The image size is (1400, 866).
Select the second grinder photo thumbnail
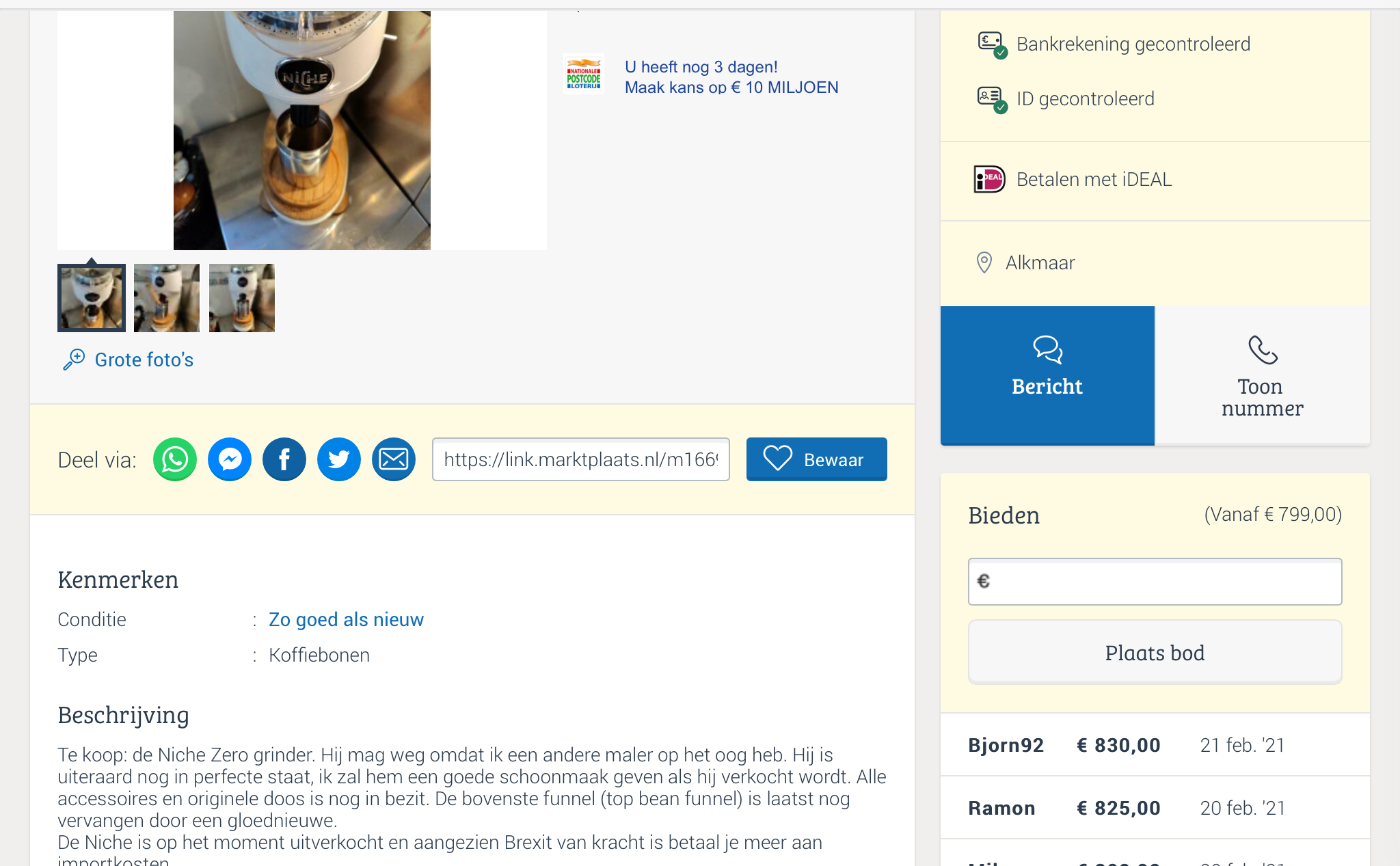coord(167,298)
